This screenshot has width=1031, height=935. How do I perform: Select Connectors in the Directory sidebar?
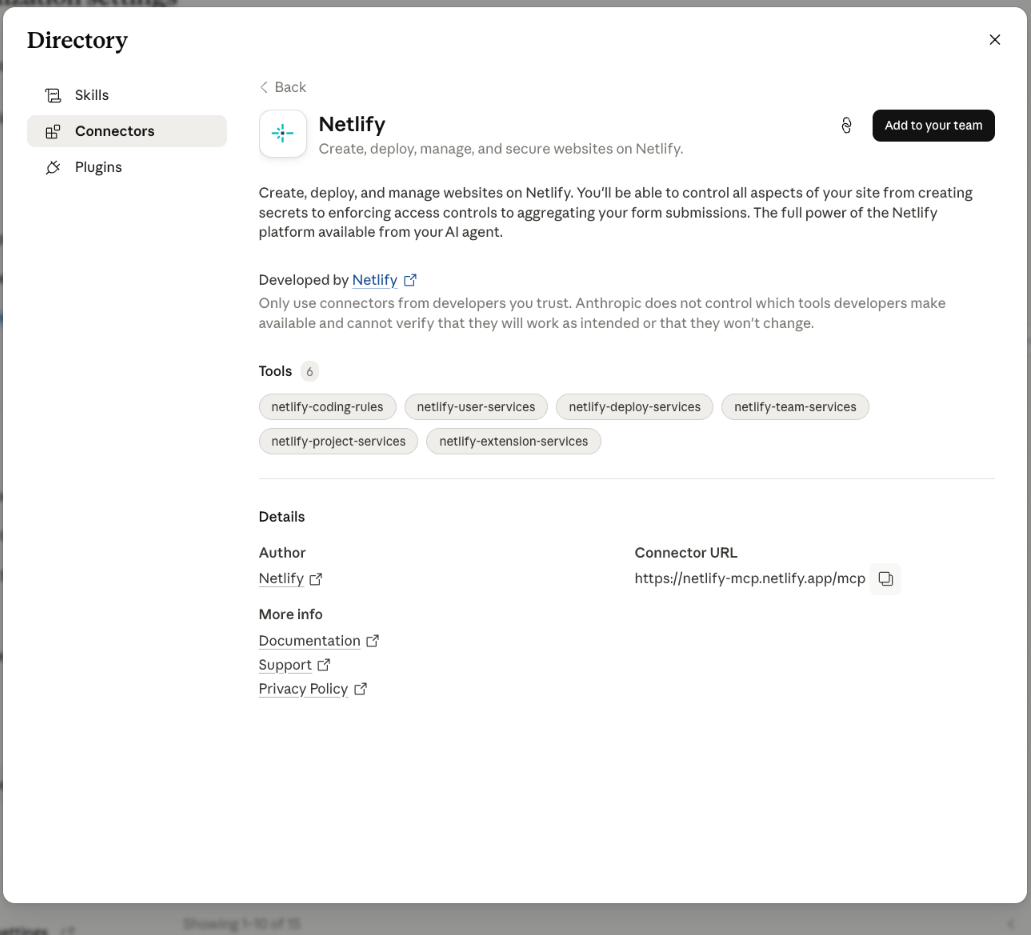127,131
